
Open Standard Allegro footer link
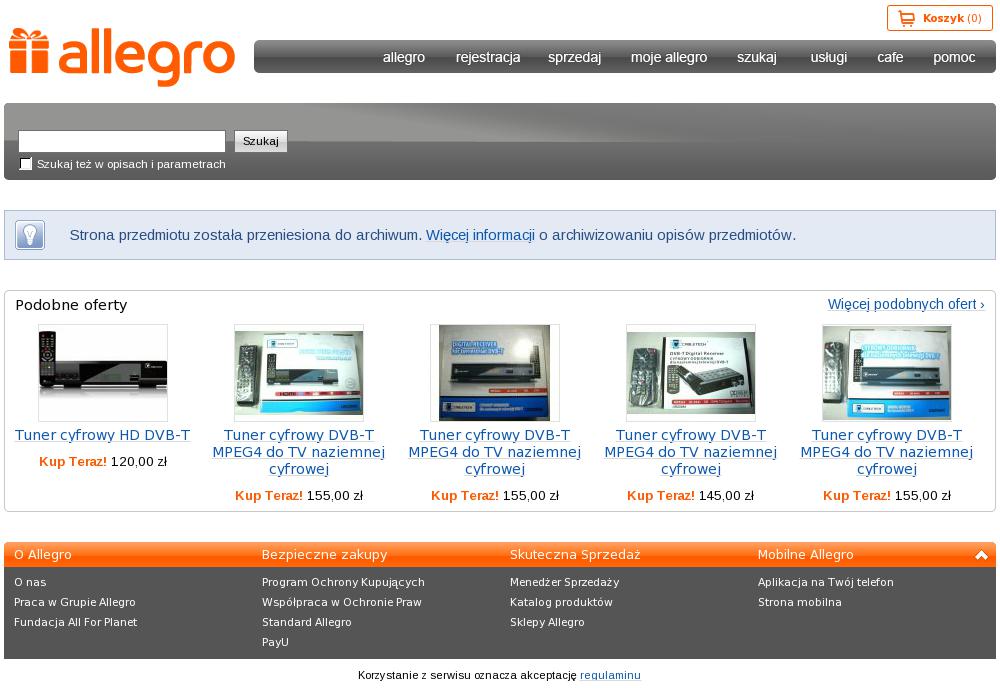306,622
